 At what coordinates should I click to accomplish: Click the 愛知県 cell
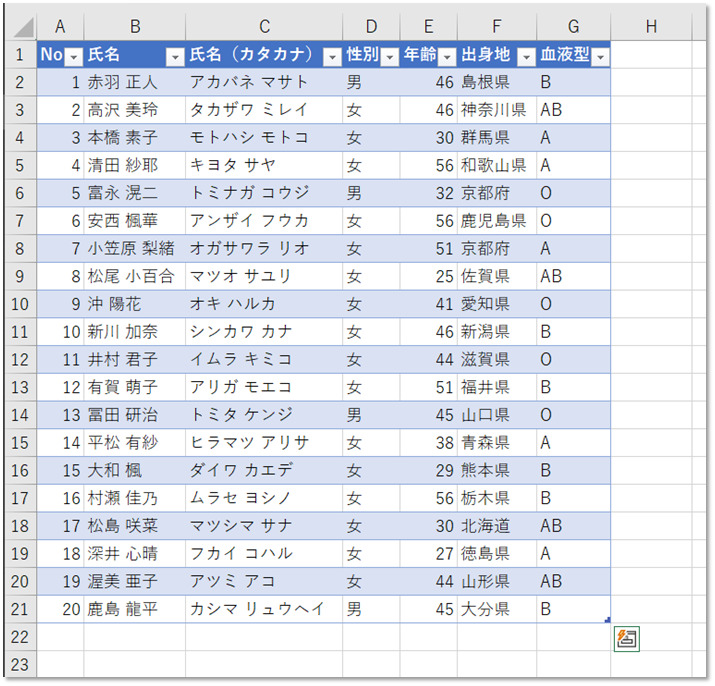(x=497, y=304)
